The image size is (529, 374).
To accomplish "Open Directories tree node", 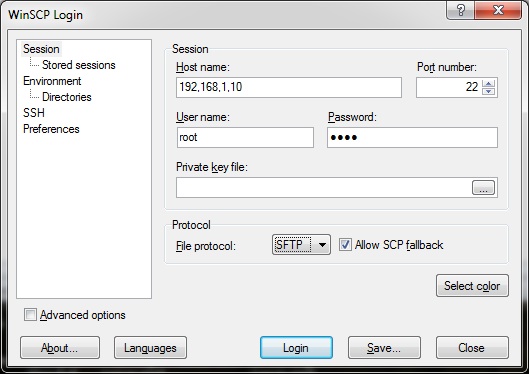I will coord(66,97).
